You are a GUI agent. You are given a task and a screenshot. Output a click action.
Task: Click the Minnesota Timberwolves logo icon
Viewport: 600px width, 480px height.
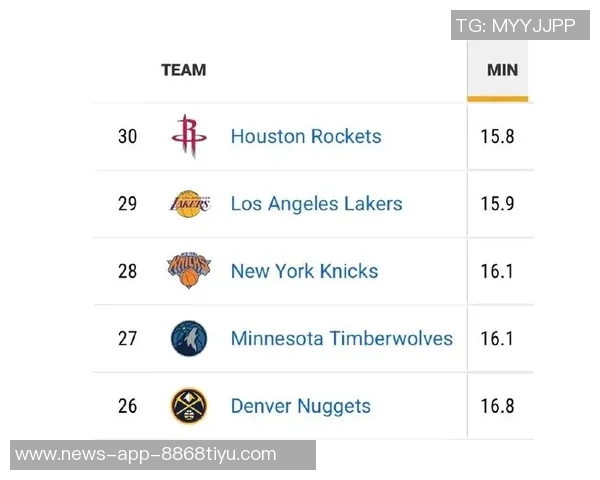(x=189, y=338)
